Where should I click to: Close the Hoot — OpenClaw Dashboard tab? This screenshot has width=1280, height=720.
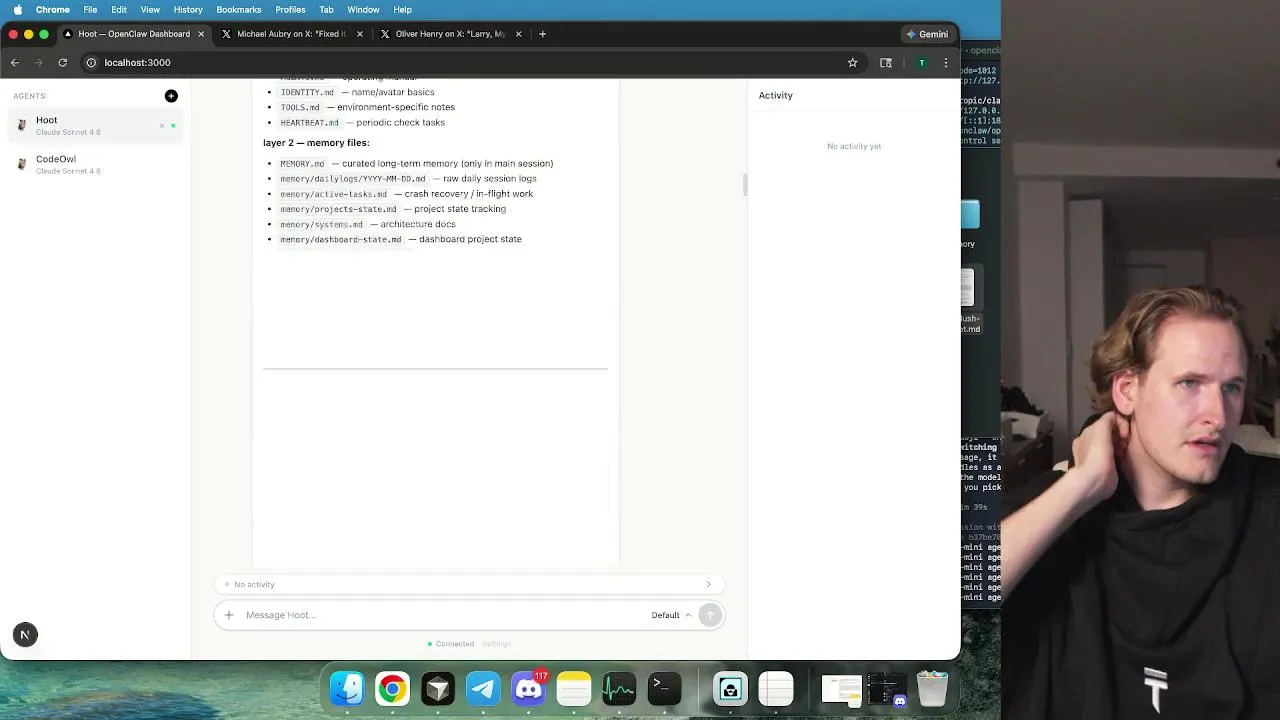(201, 34)
